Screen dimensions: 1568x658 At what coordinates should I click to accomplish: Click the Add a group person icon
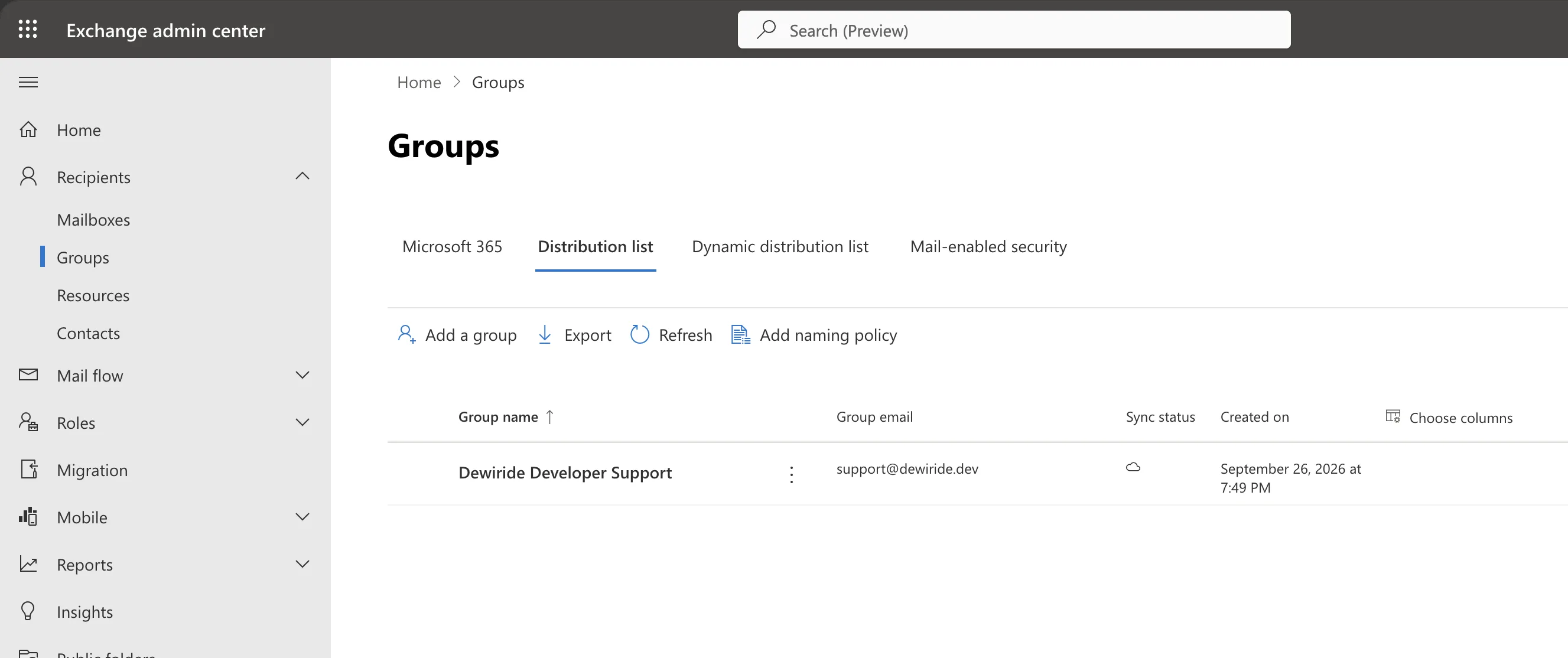coord(406,334)
